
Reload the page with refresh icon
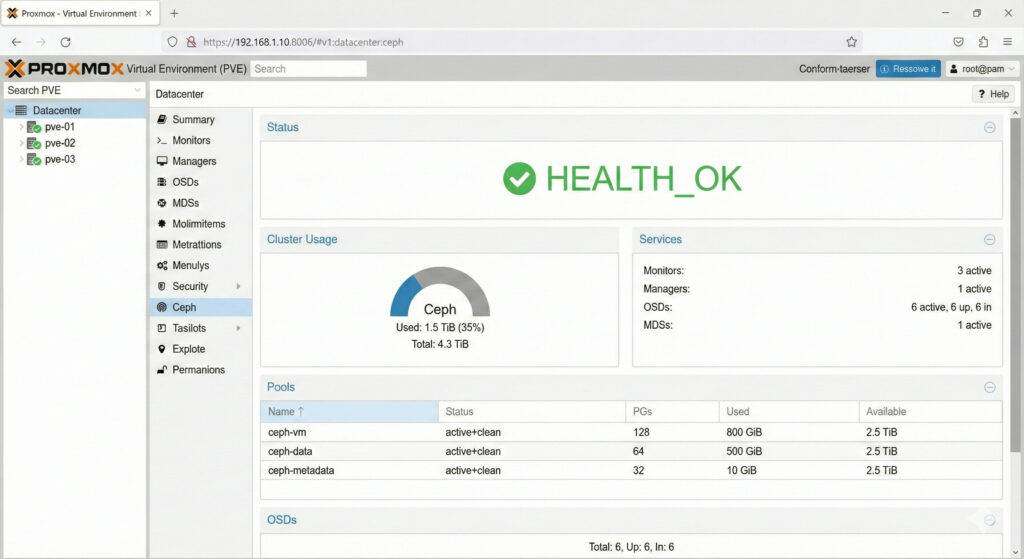(x=65, y=42)
